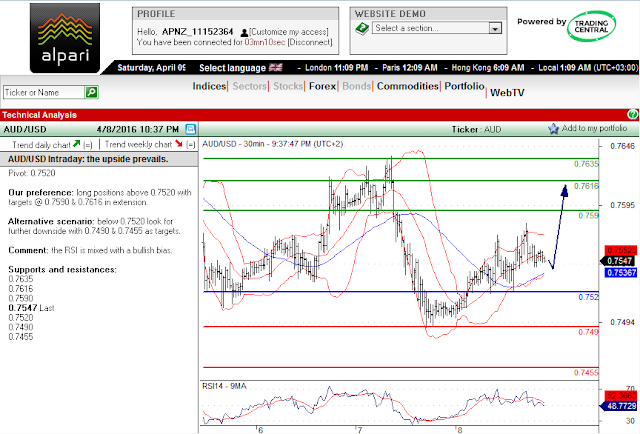Click the Disconnect link

311,42
